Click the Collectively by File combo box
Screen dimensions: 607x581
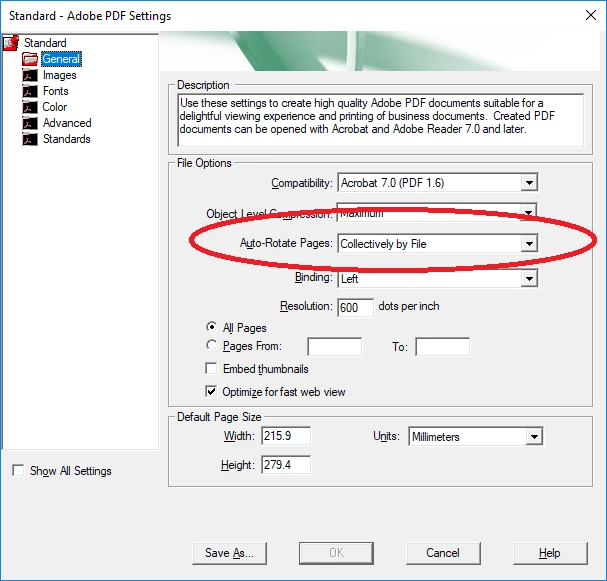point(437,244)
